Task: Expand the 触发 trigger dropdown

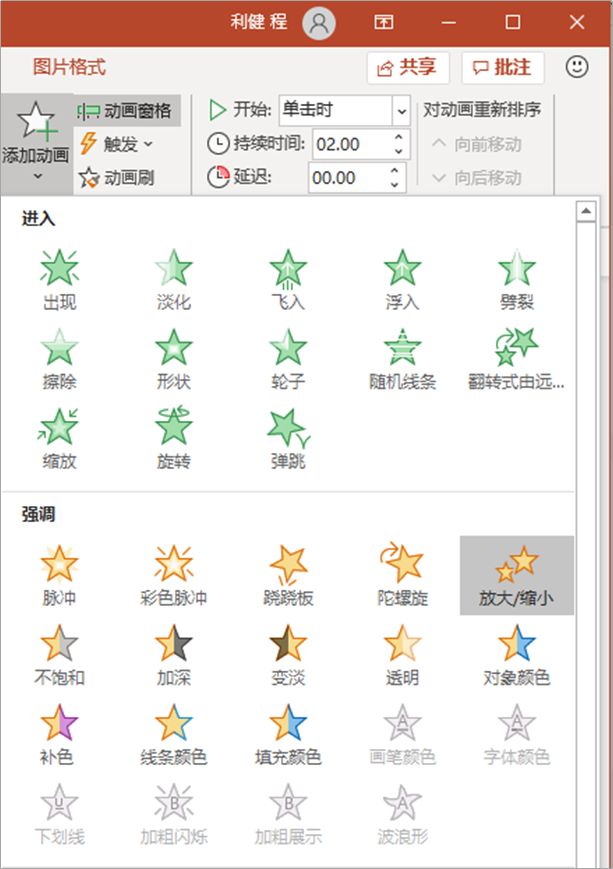Action: (x=118, y=144)
